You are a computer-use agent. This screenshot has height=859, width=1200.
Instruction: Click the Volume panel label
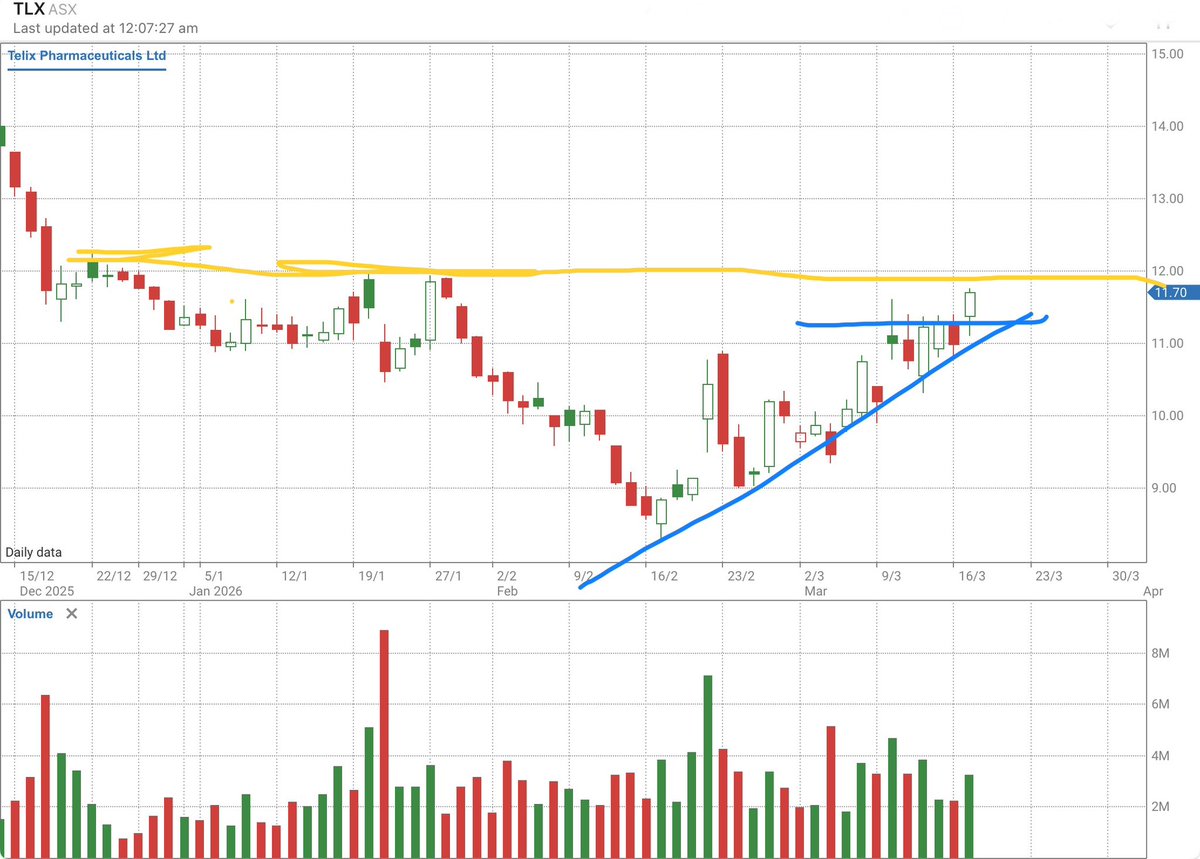coord(30,613)
